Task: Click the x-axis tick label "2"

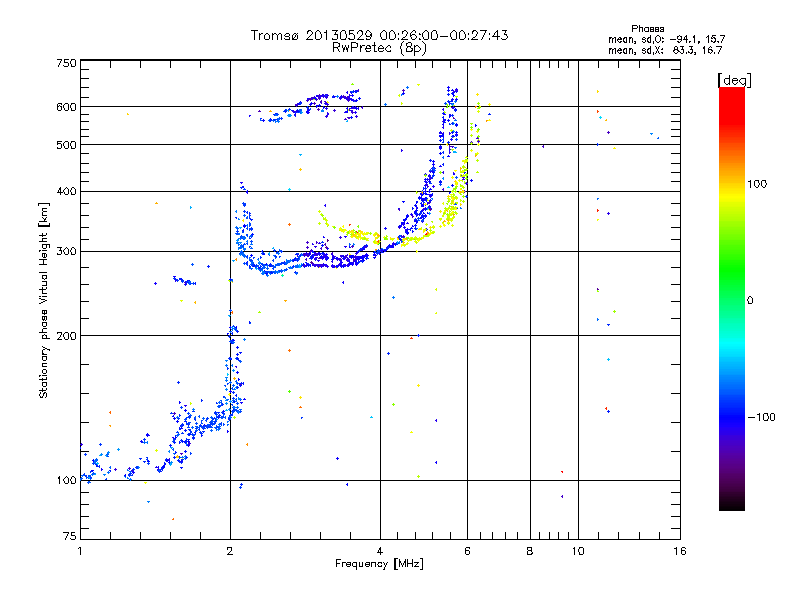Action: pos(230,551)
